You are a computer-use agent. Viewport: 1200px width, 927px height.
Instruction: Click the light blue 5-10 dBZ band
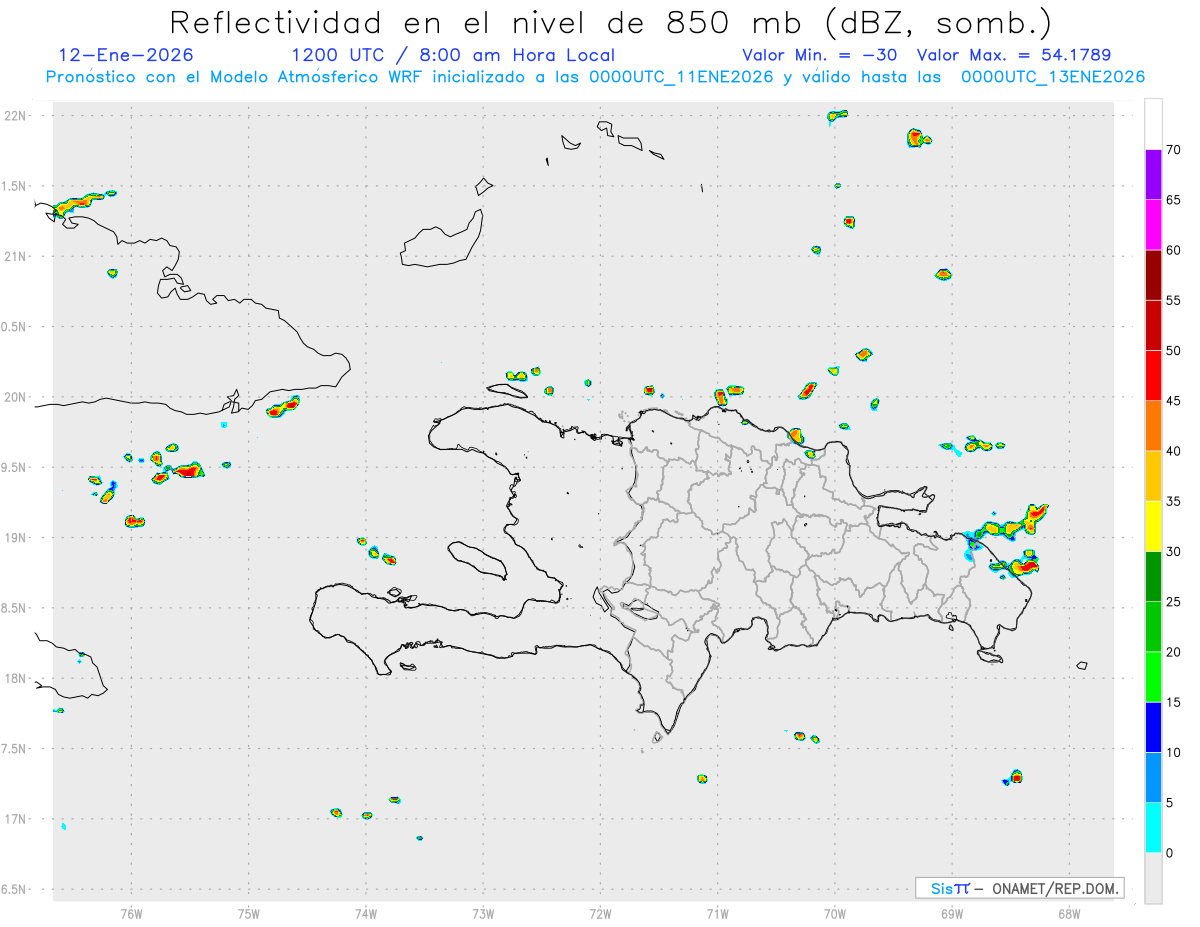(x=1153, y=778)
